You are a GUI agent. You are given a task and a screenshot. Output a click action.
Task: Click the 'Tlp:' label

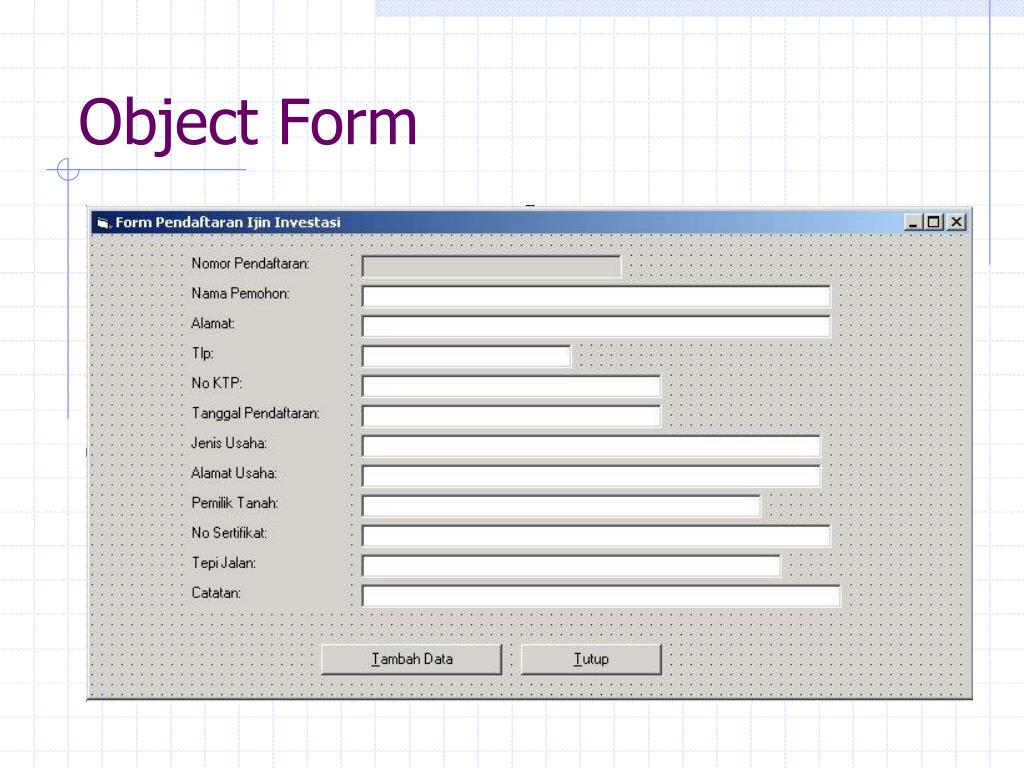(x=202, y=353)
